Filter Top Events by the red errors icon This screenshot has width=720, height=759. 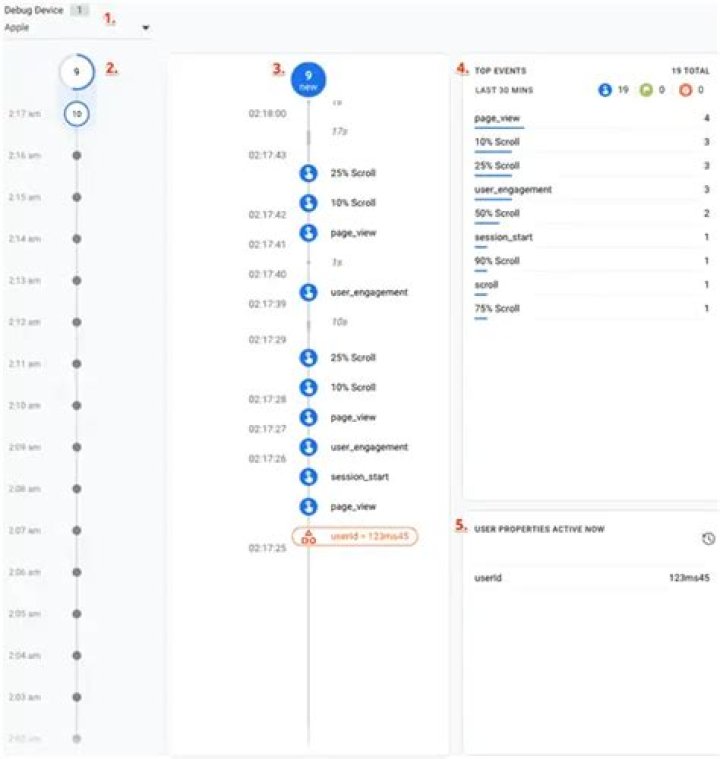(x=685, y=90)
